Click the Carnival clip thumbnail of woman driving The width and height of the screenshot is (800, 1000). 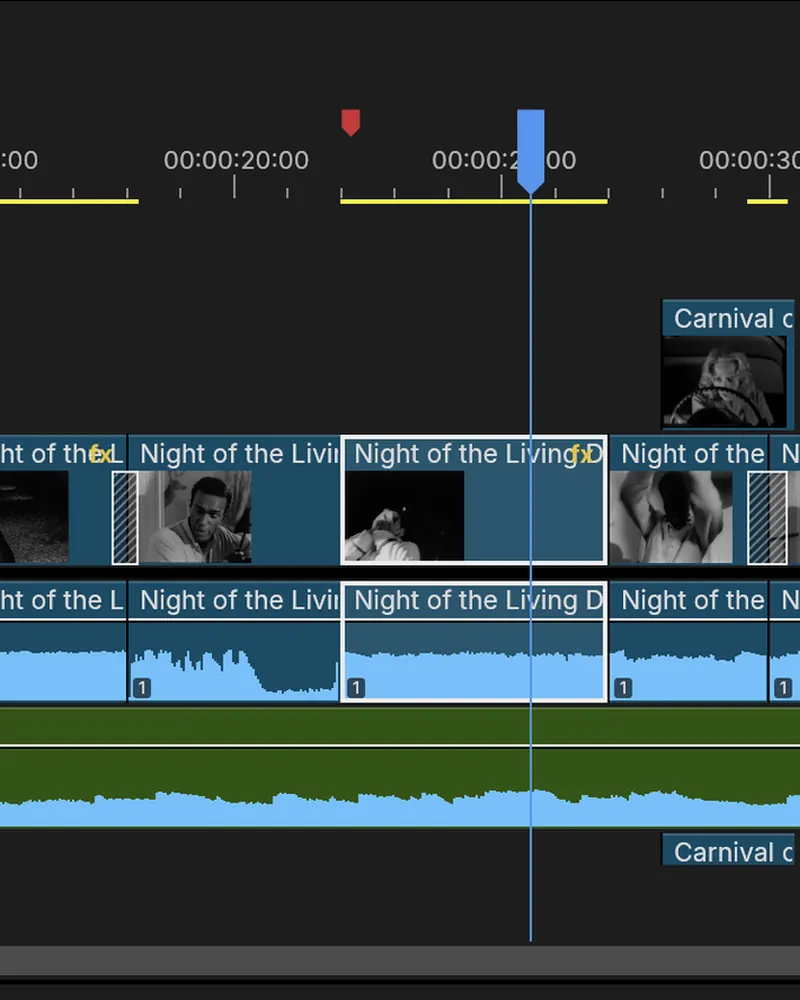click(724, 382)
